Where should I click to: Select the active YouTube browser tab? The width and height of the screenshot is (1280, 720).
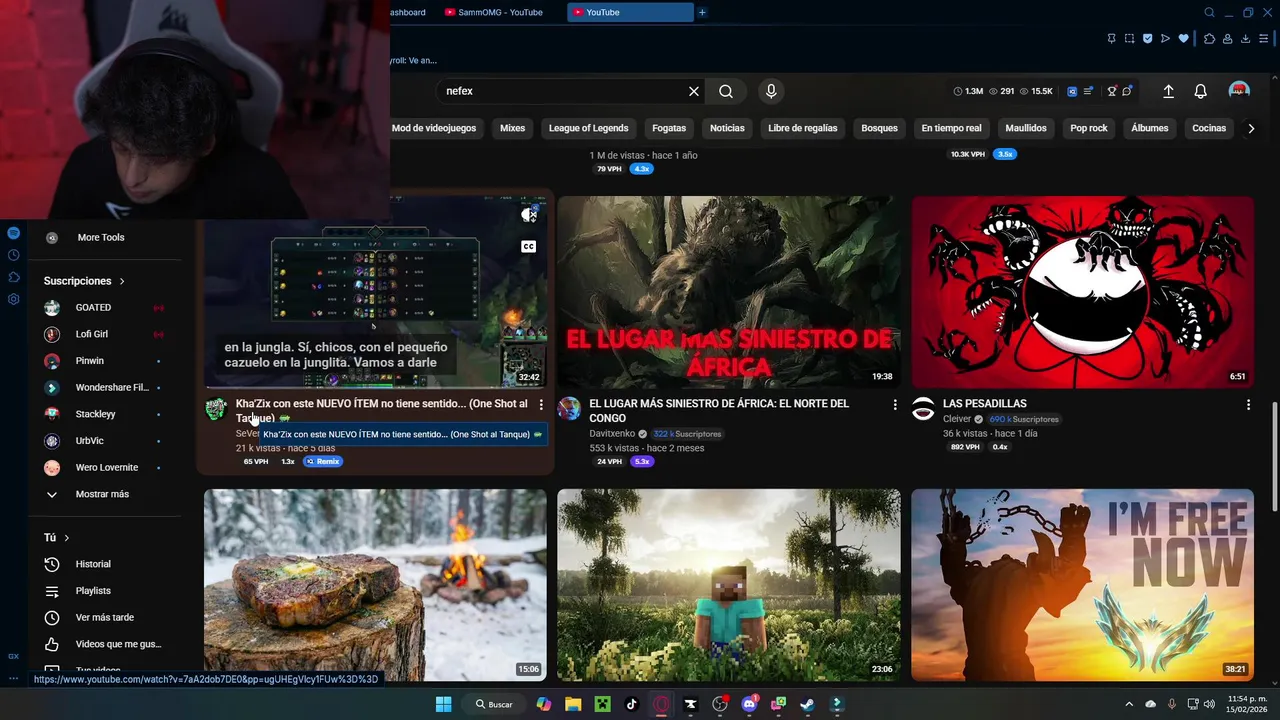click(630, 12)
